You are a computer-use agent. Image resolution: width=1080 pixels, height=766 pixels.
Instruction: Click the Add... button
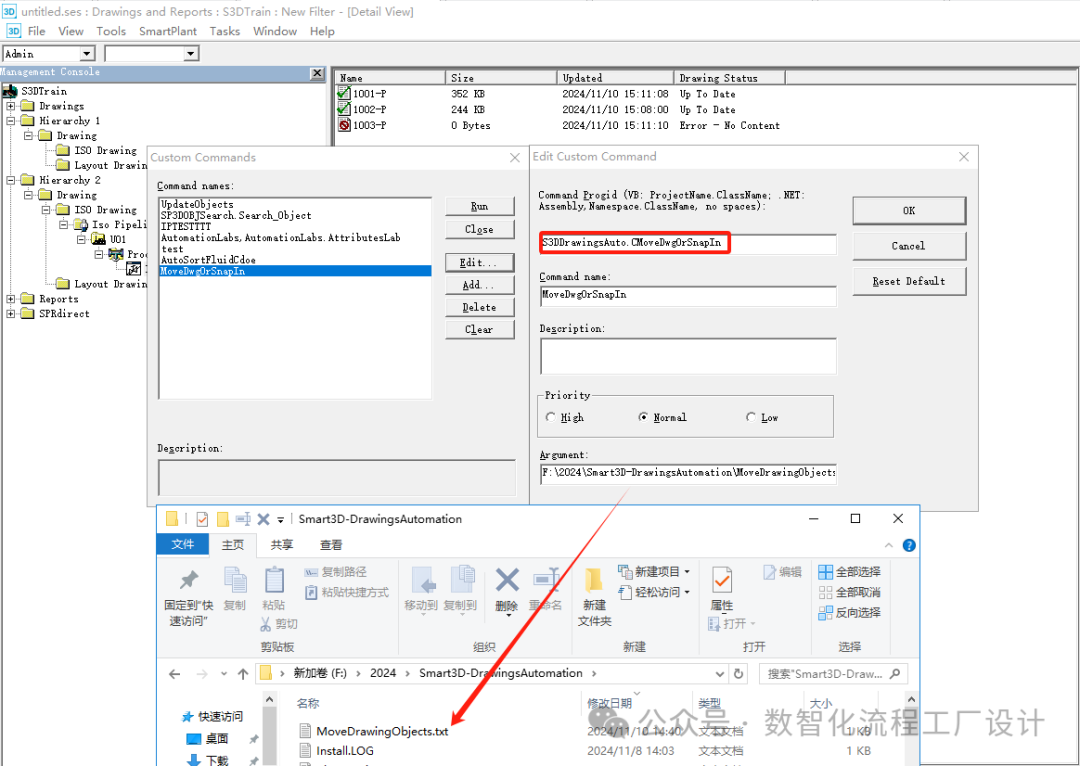pyautogui.click(x=479, y=284)
